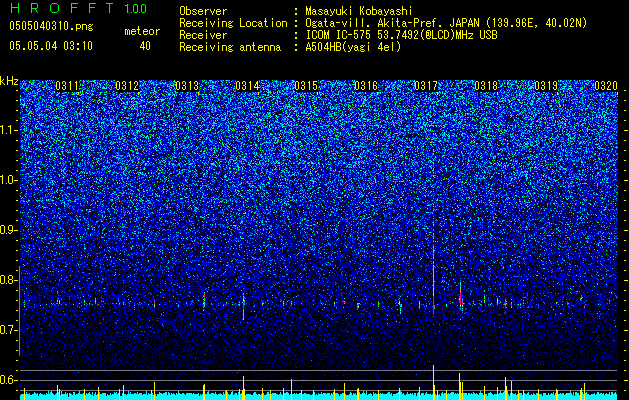Click the meteor echo just past 0314
The width and height of the screenshot is (629, 400).
(x=243, y=306)
